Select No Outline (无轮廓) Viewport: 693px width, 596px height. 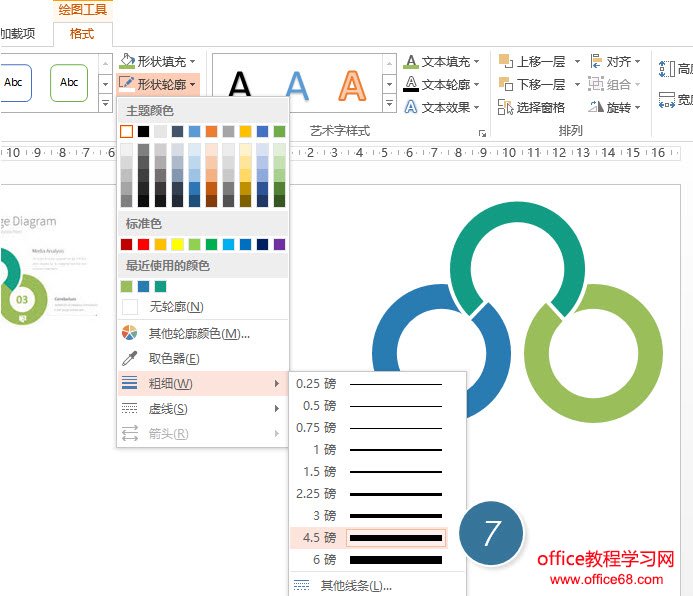click(x=203, y=306)
